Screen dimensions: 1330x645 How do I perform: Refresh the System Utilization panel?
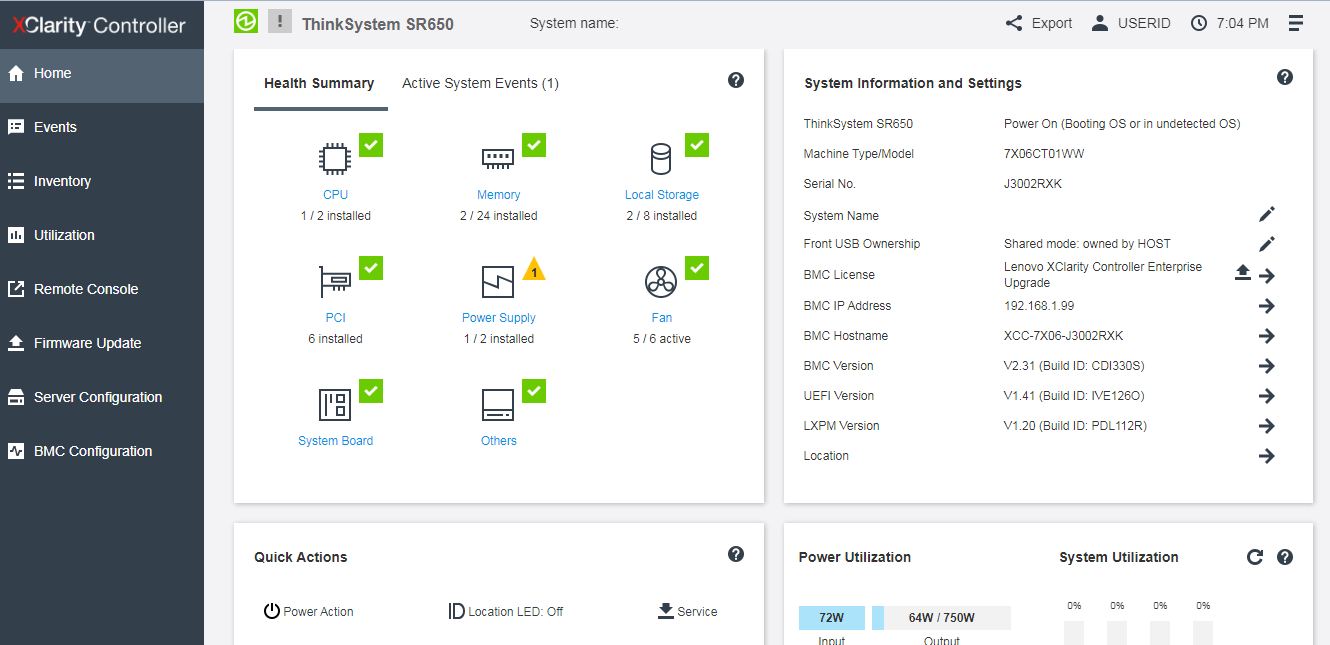[x=1256, y=557]
